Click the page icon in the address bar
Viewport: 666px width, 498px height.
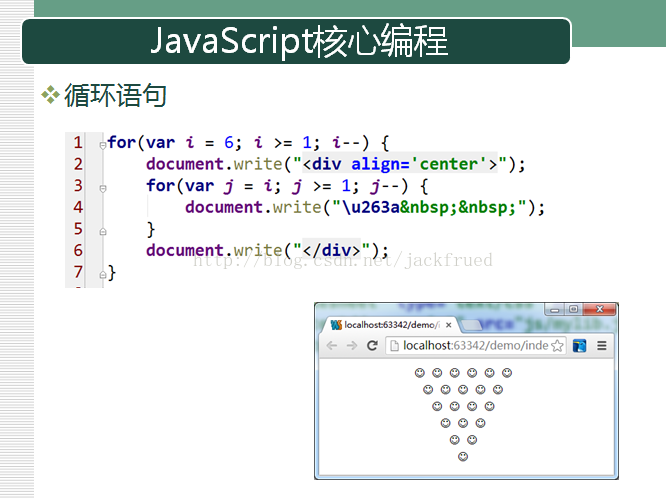tap(394, 346)
